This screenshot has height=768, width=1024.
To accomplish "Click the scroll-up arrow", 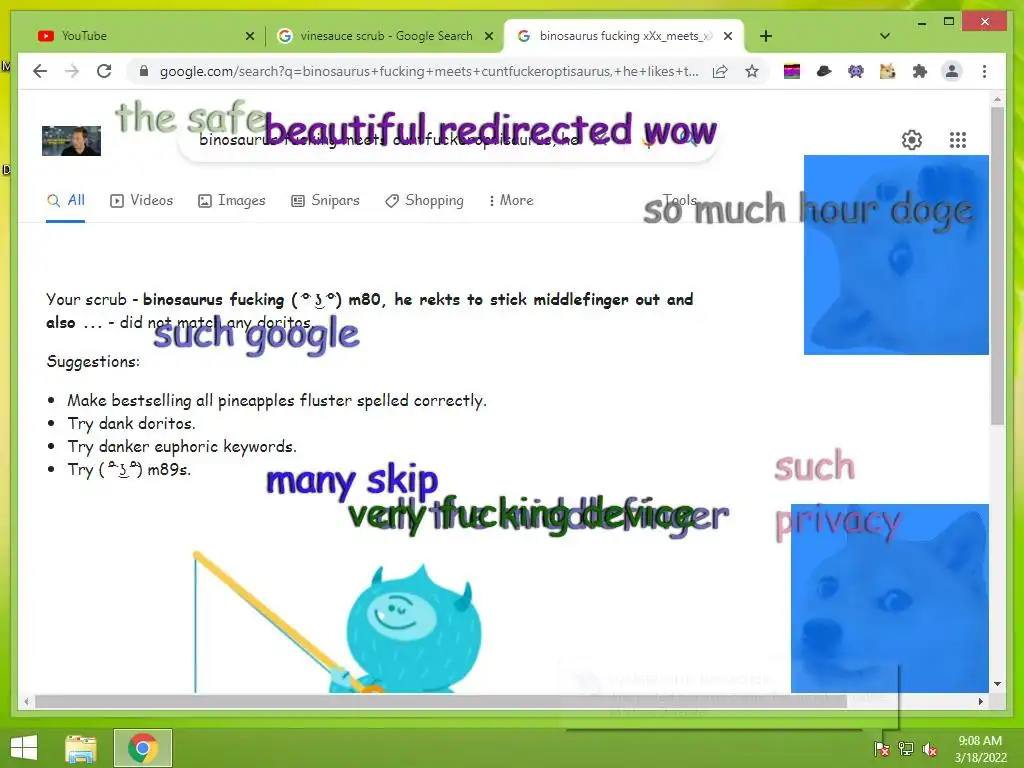I will pyautogui.click(x=997, y=99).
